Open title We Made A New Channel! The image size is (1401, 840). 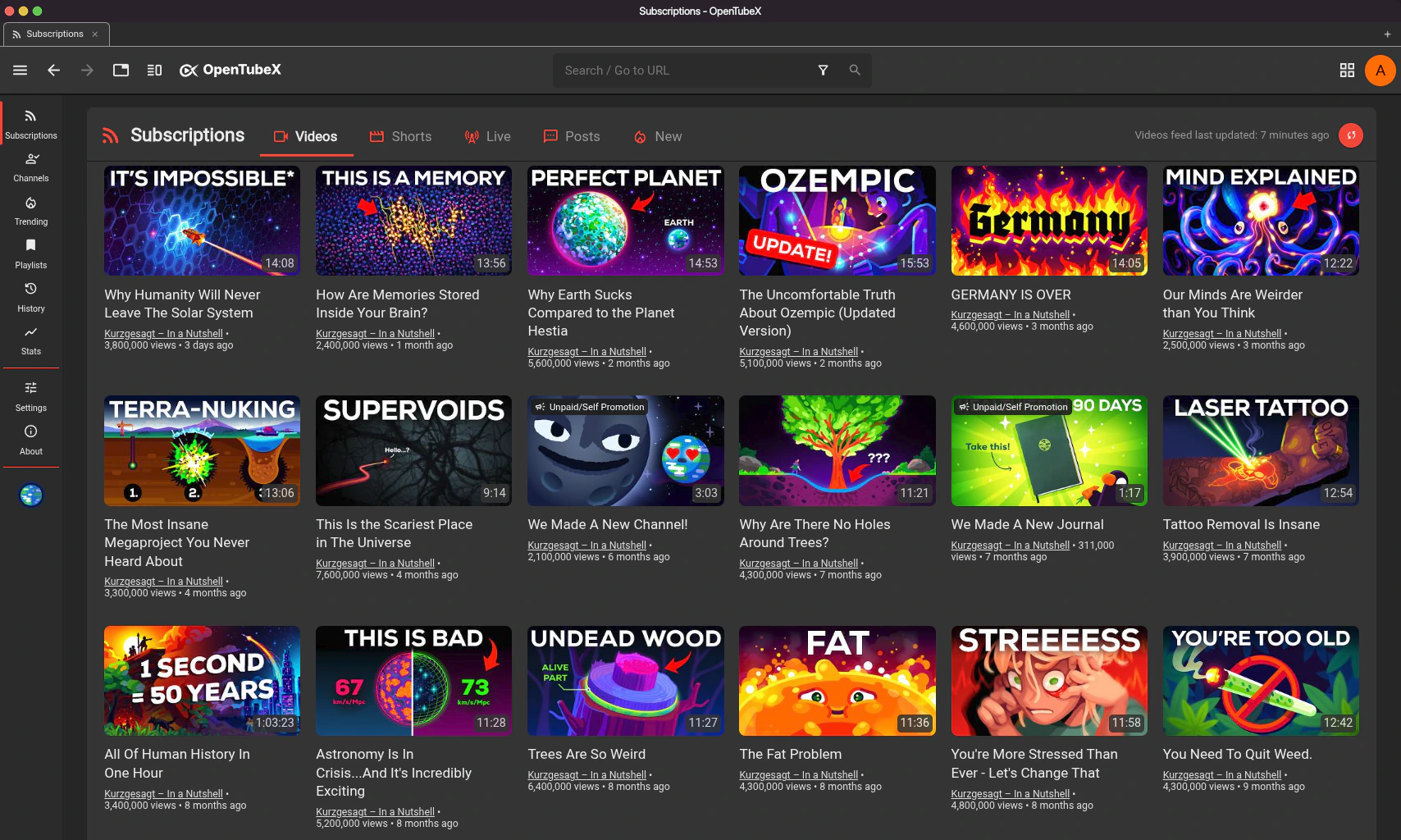[x=608, y=524]
